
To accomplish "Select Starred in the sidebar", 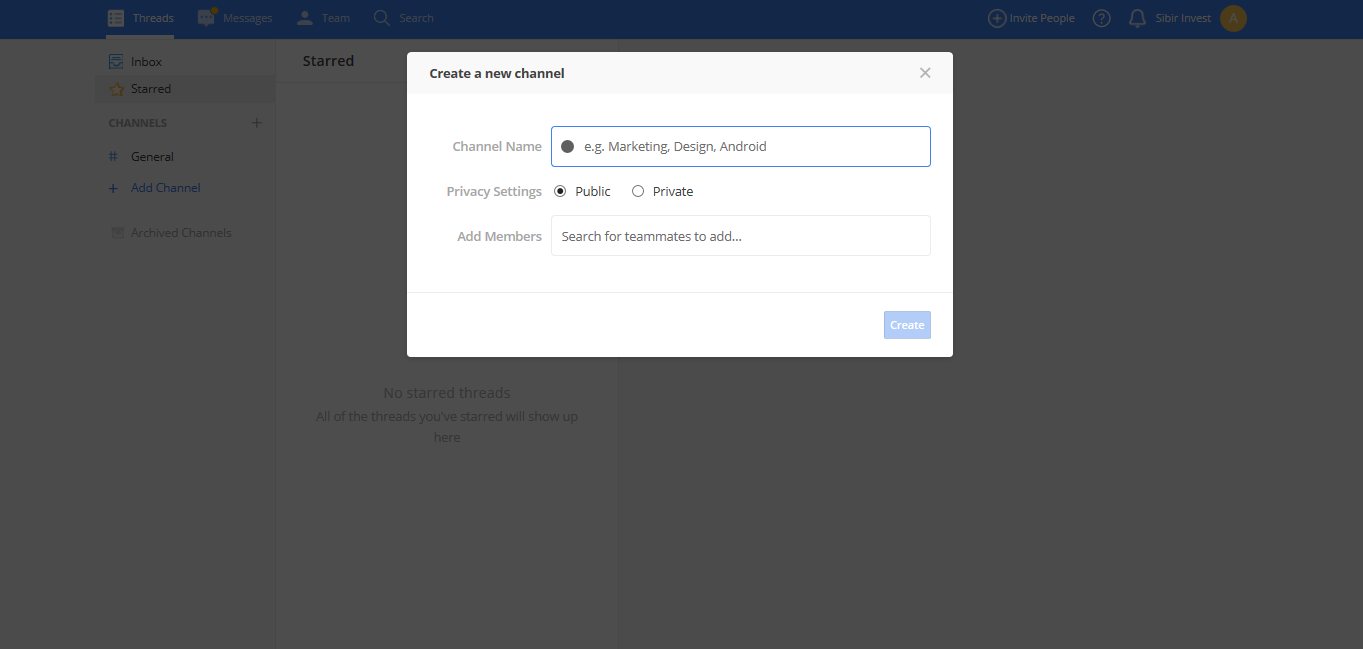I will [185, 89].
